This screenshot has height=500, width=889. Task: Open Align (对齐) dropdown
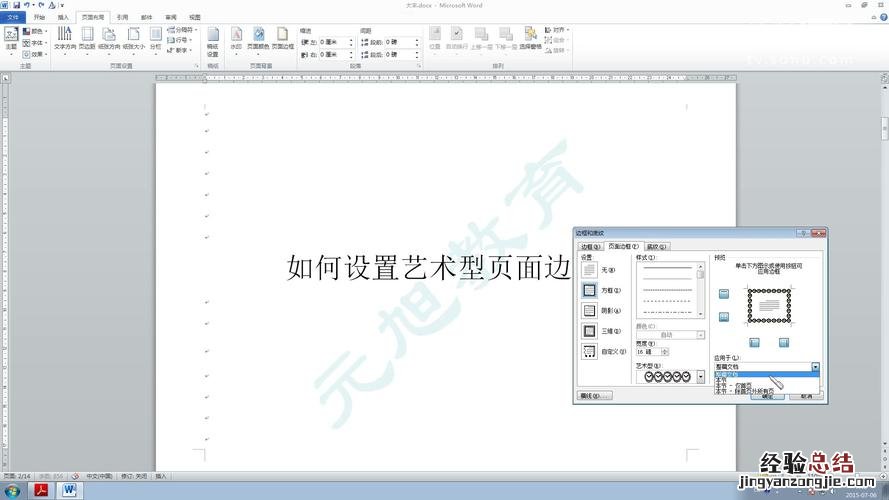point(557,29)
